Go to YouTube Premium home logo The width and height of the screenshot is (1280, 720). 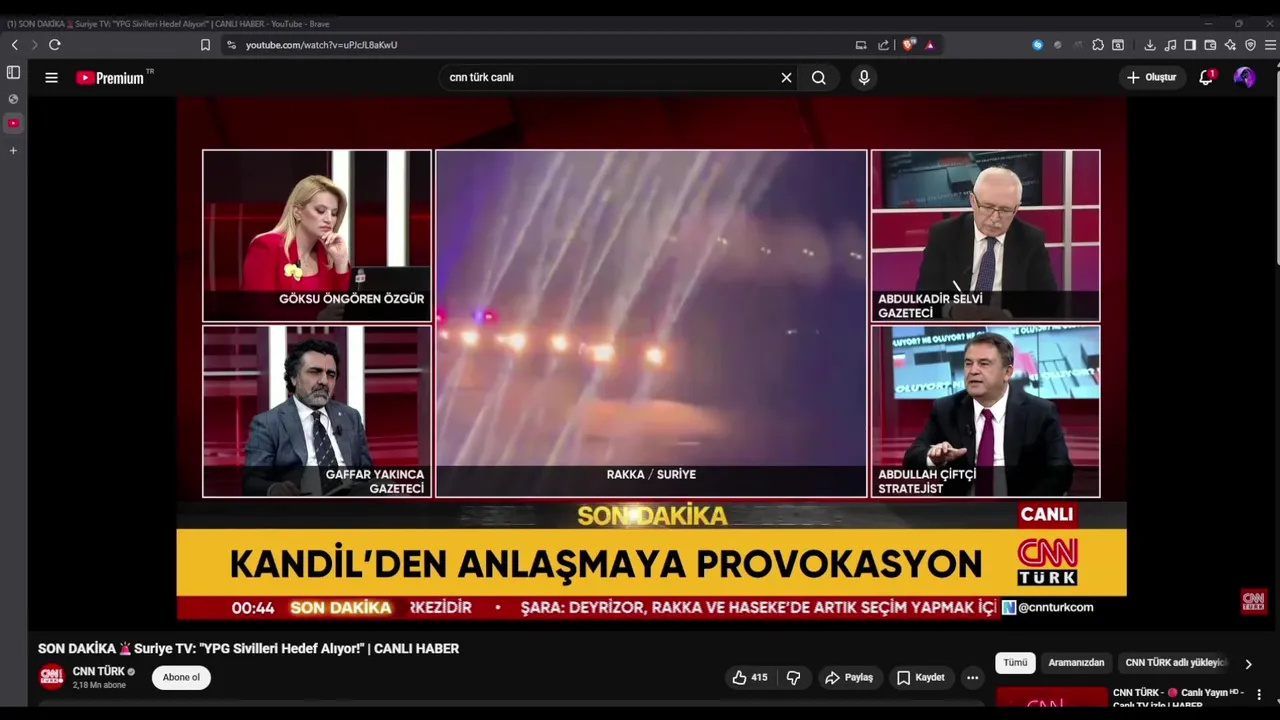pyautogui.click(x=110, y=77)
